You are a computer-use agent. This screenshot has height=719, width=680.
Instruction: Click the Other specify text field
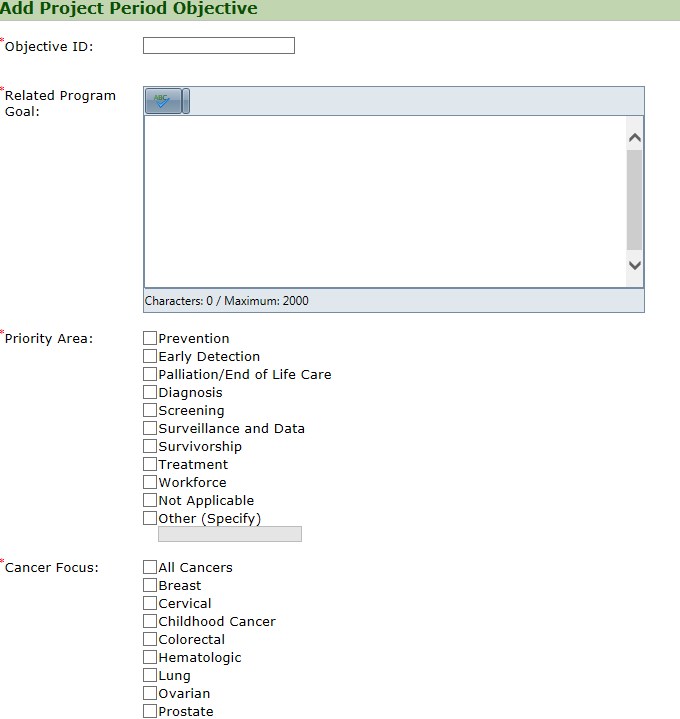(230, 534)
